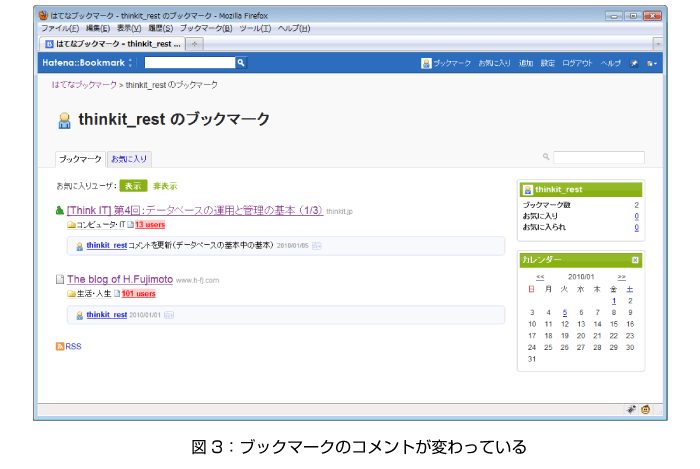This screenshot has height=469, width=700.
Task: Open the ヘルプ(H) menu
Action: (x=294, y=29)
